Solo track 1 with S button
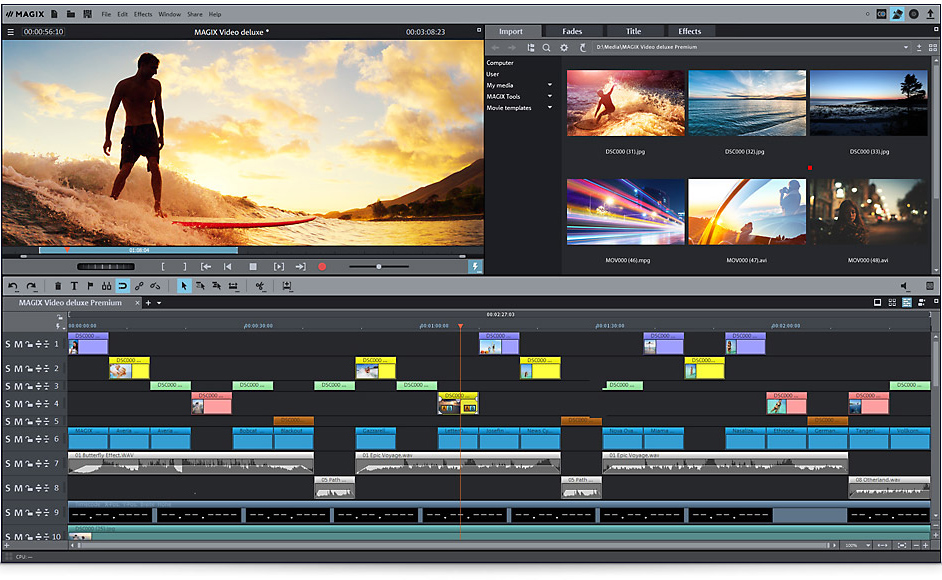Screen dimensions: 942x580 point(8,344)
